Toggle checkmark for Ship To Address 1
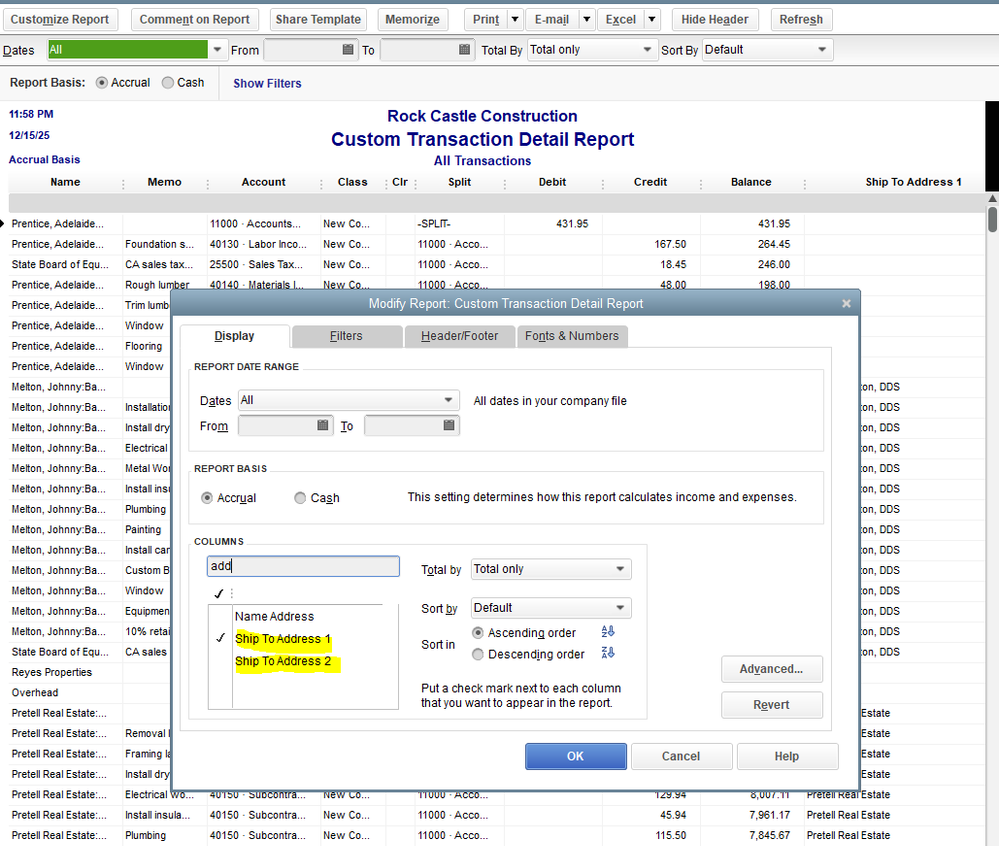Viewport: 999px width, 846px height. (220, 638)
